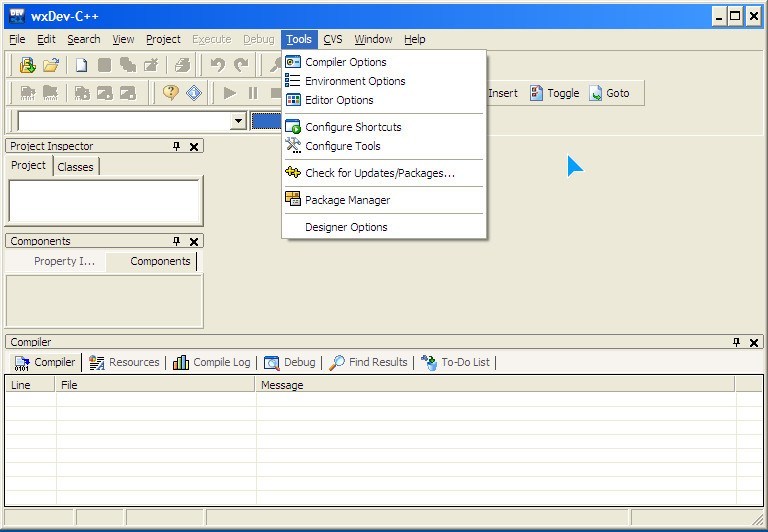Close the Project Inspector panel
Screen dimensions: 768x532
click(x=194, y=146)
